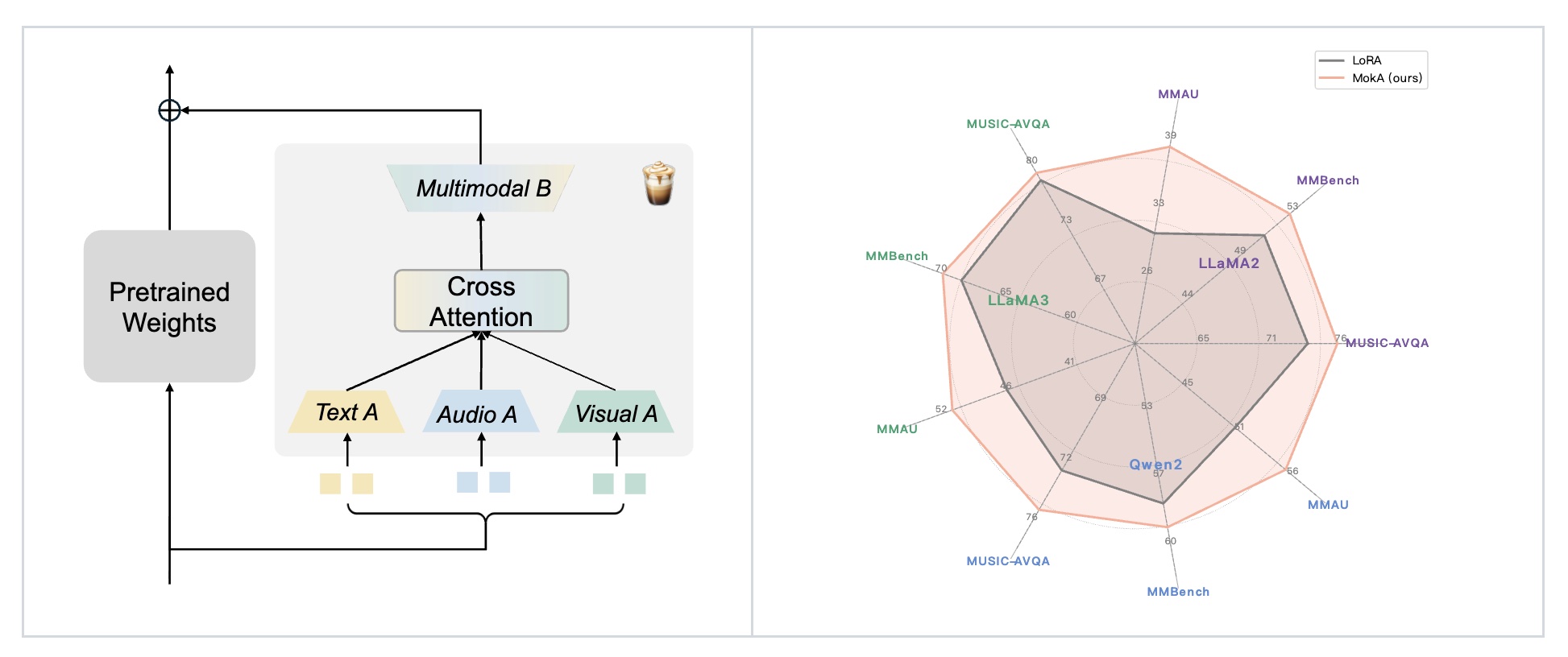1568x657 pixels.
Task: Select the purple MMAU axis label at top
Action: pos(1178,94)
